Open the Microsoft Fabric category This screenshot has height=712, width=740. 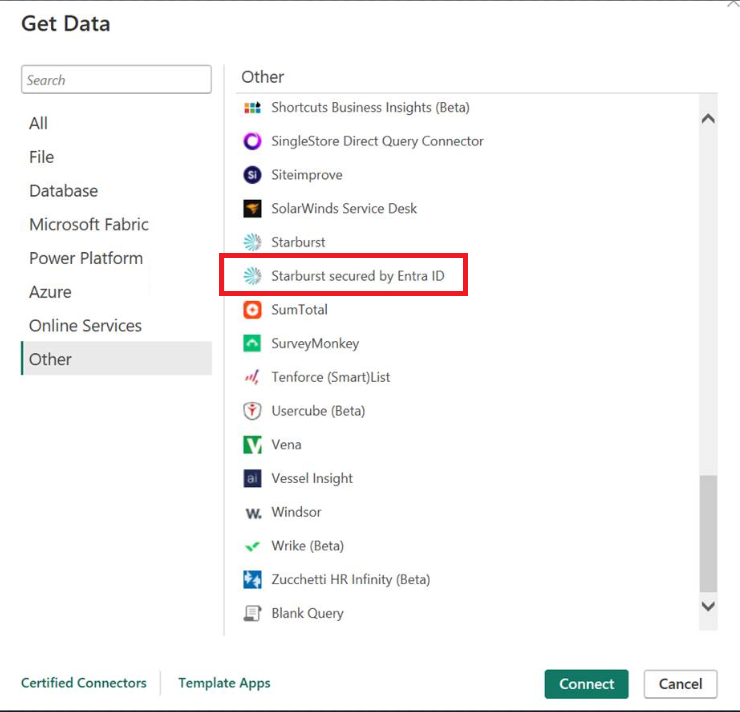[x=117, y=224]
